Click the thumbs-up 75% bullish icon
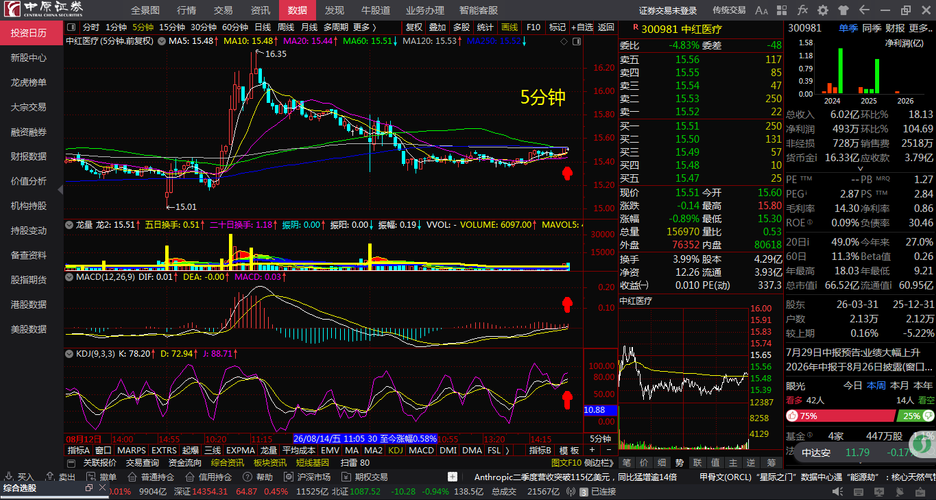Screen dimensions: 936x500 point(792,416)
